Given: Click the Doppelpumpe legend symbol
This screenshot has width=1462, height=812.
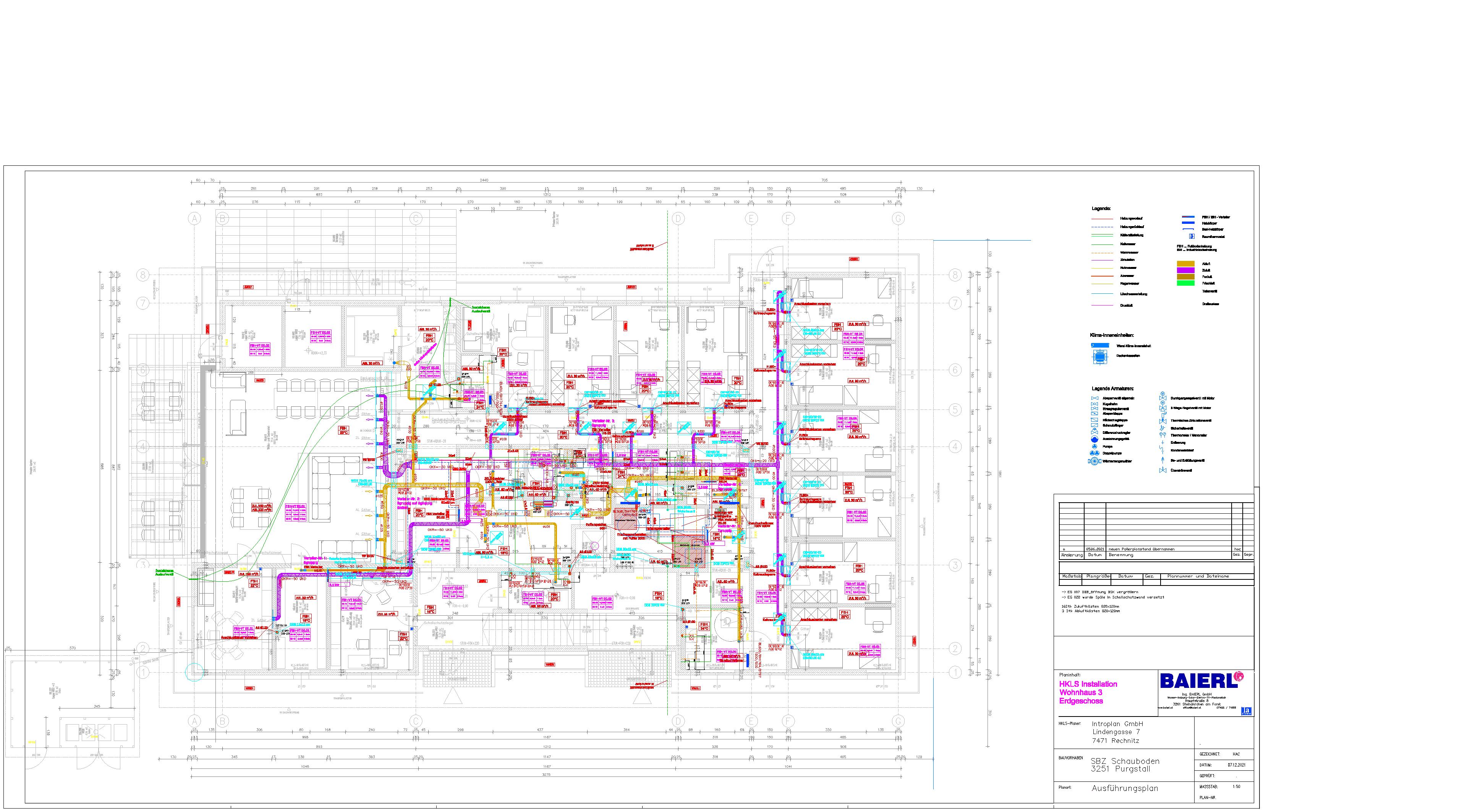Looking at the screenshot, I should (1095, 453).
